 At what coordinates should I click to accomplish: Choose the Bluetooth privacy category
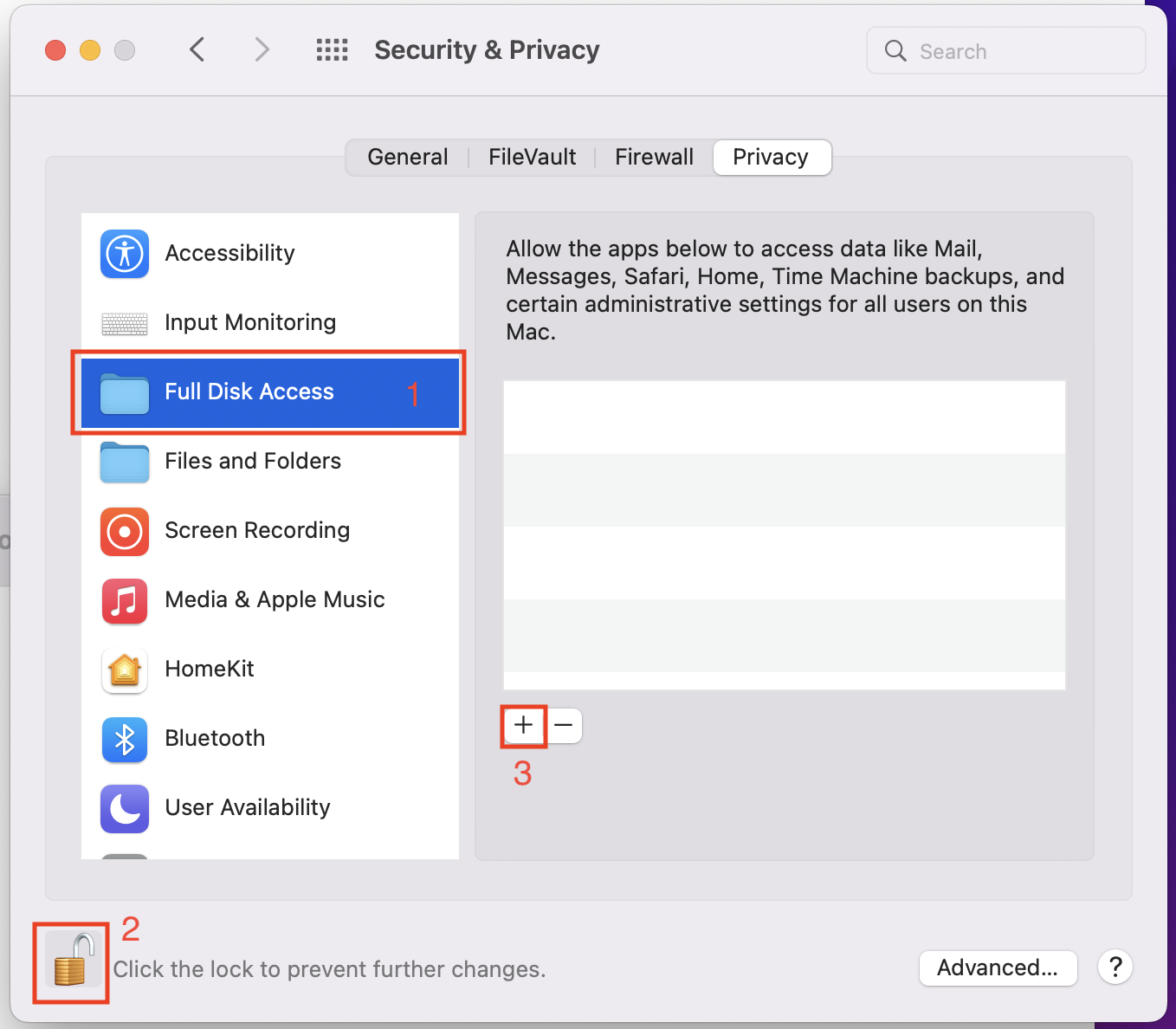coord(270,739)
